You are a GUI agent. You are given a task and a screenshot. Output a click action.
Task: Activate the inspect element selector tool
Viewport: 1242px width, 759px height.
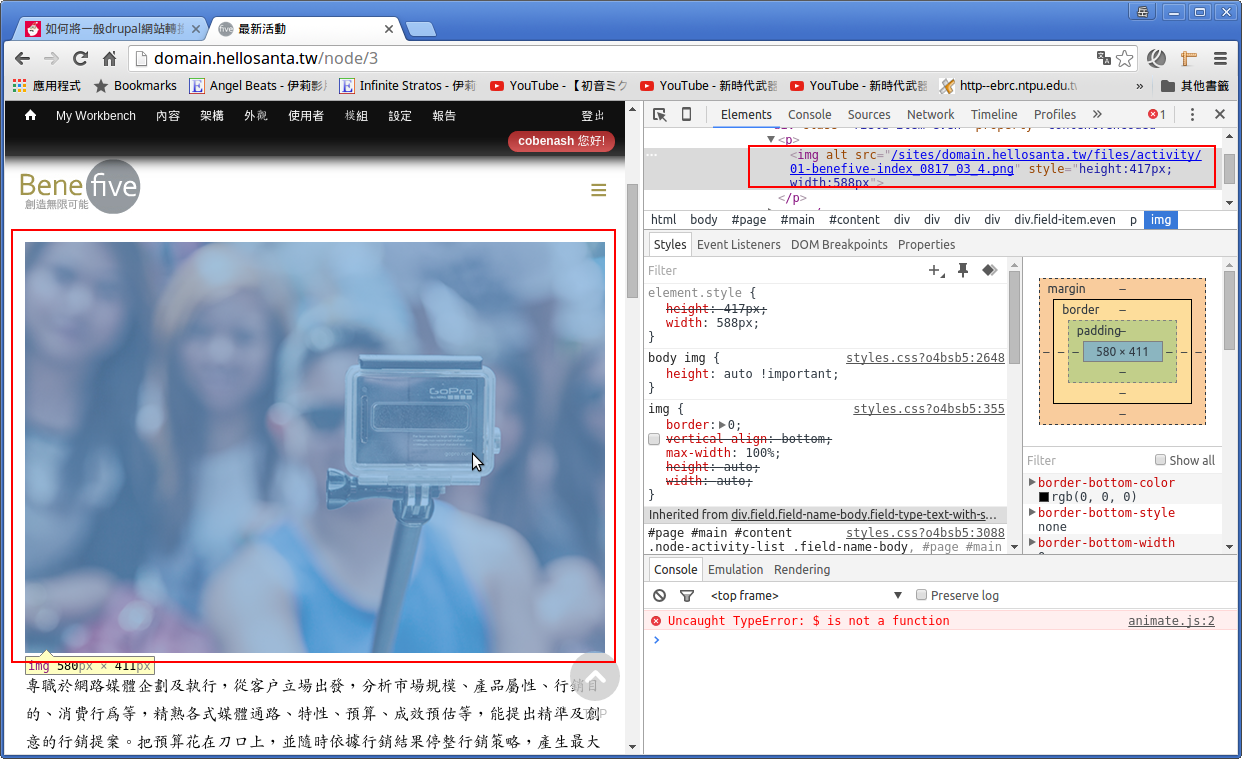660,115
